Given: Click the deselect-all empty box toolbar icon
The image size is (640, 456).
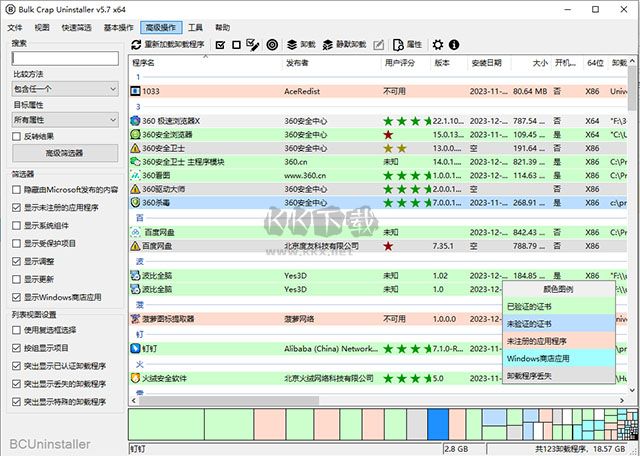Looking at the screenshot, I should pyautogui.click(x=236, y=45).
